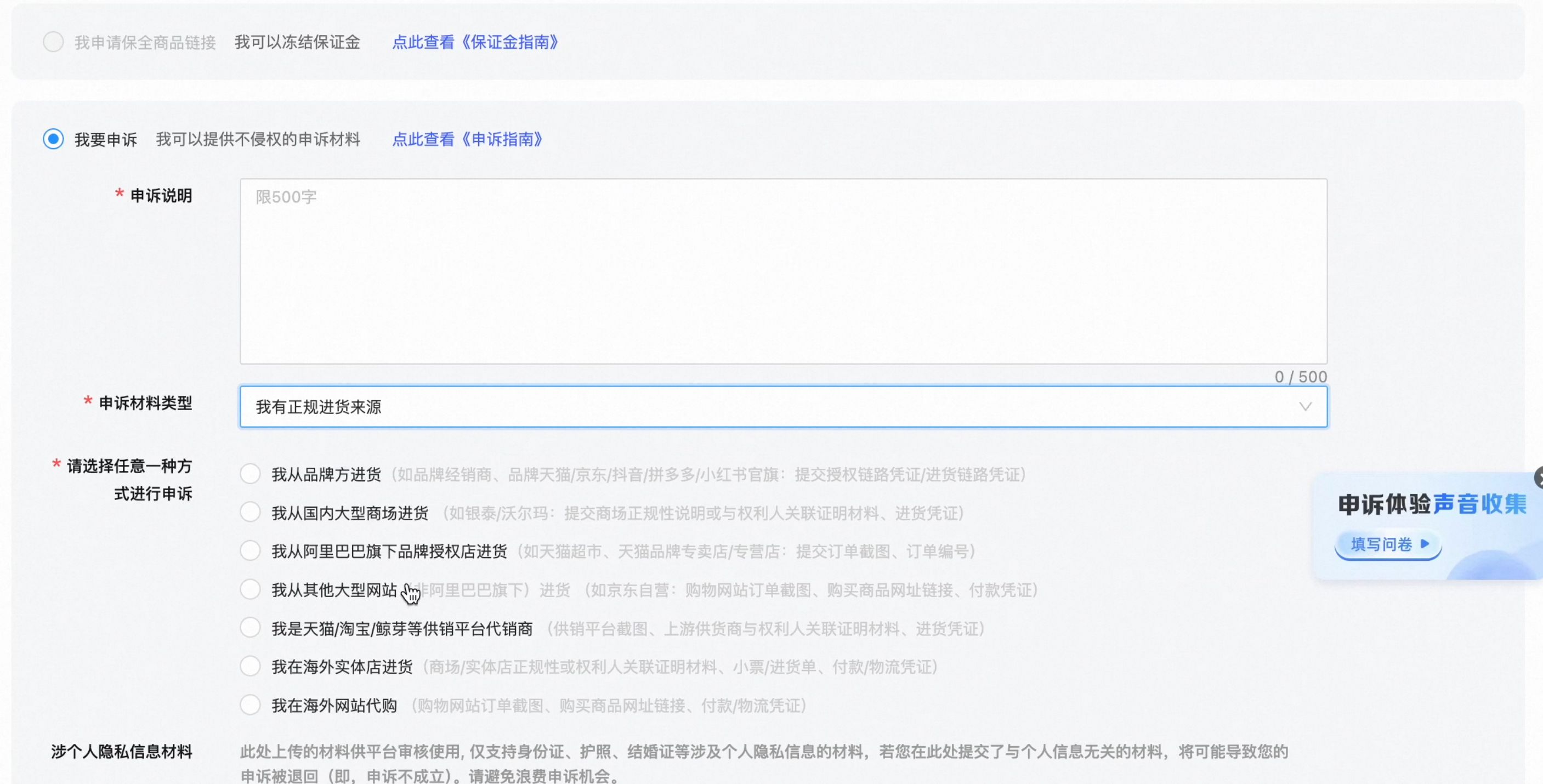1543x784 pixels.
Task: Click the 我可以冻结保证金 text
Action: click(x=297, y=42)
